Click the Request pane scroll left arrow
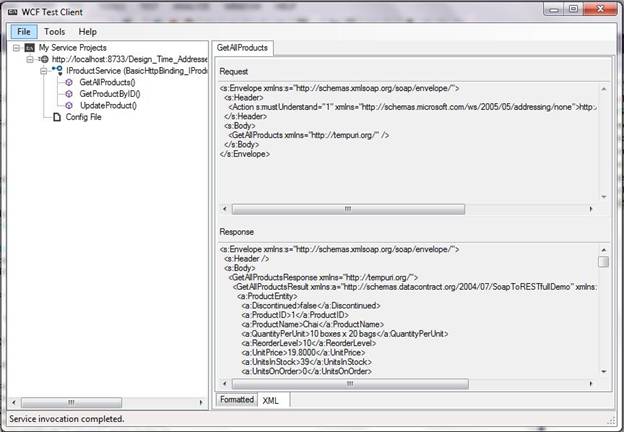The image size is (624, 432). (224, 209)
